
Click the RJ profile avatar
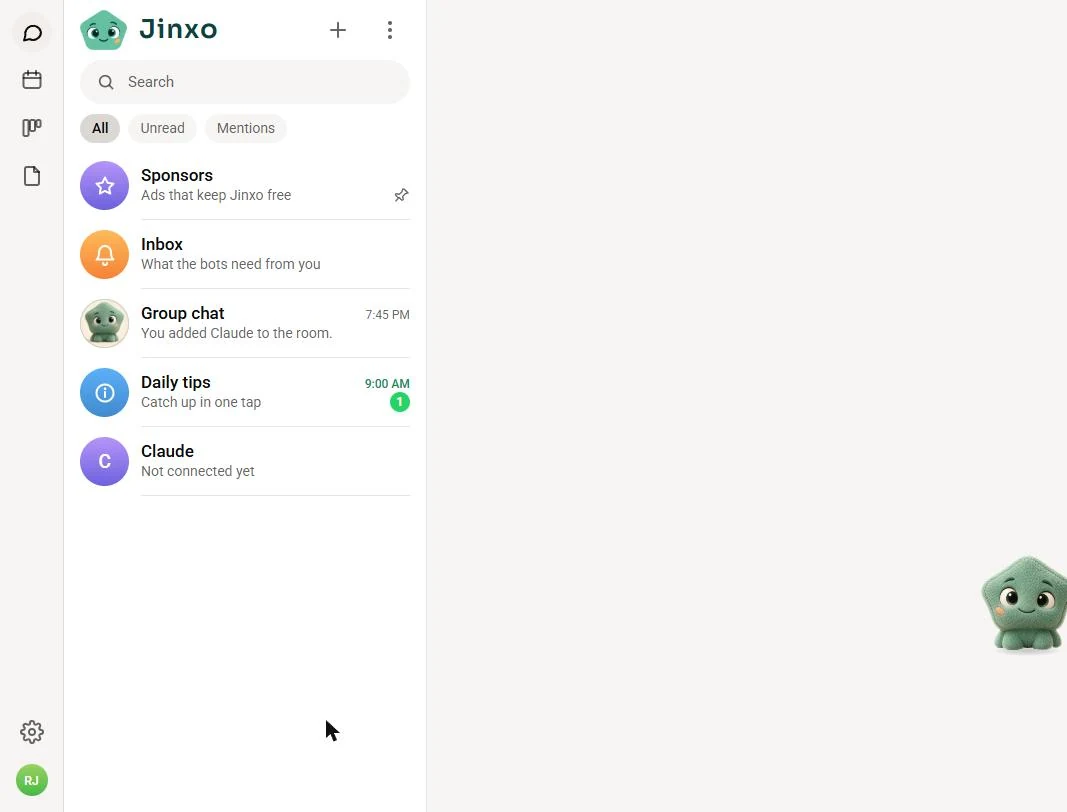pyautogui.click(x=32, y=780)
